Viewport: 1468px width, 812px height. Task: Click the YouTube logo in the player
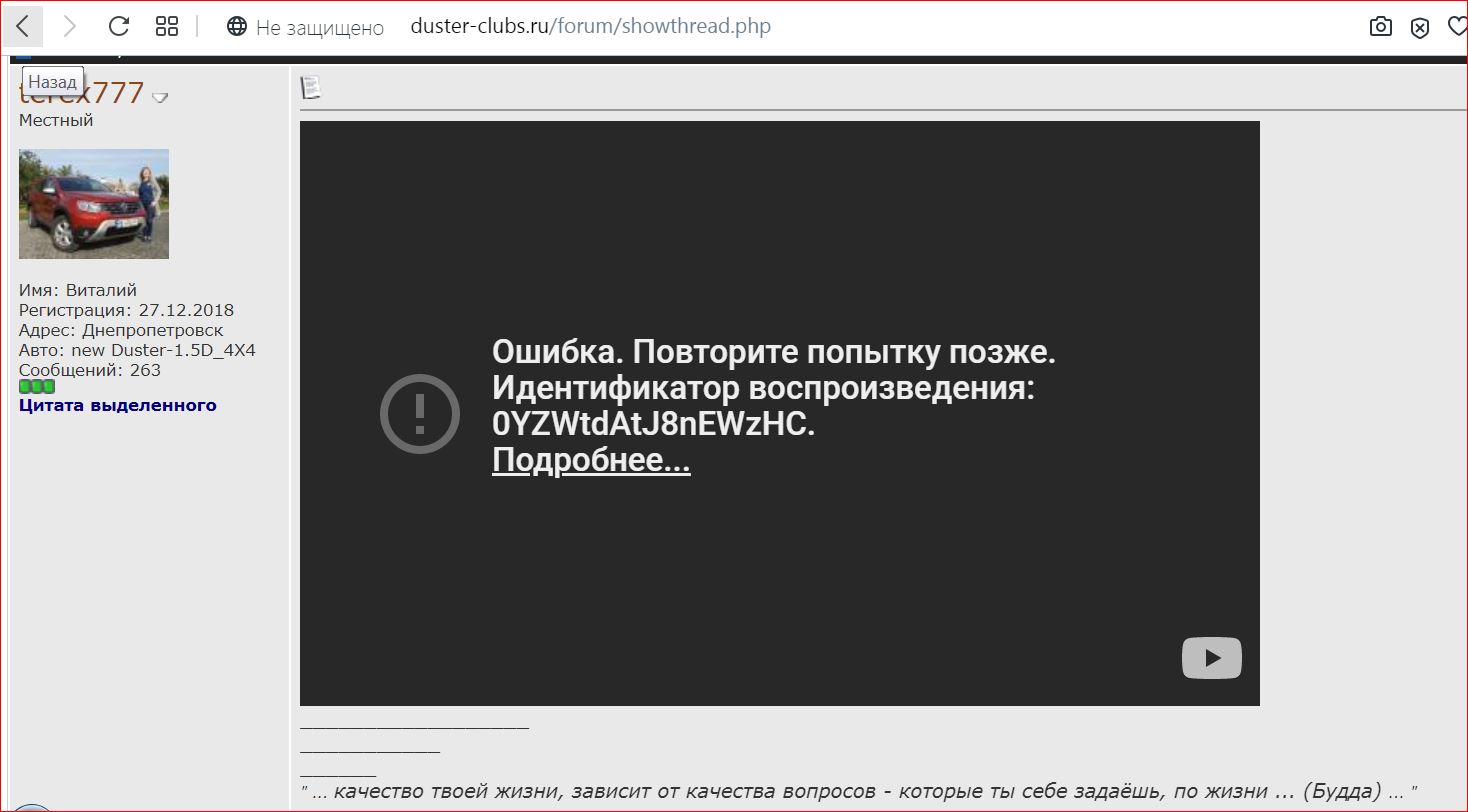[1211, 658]
